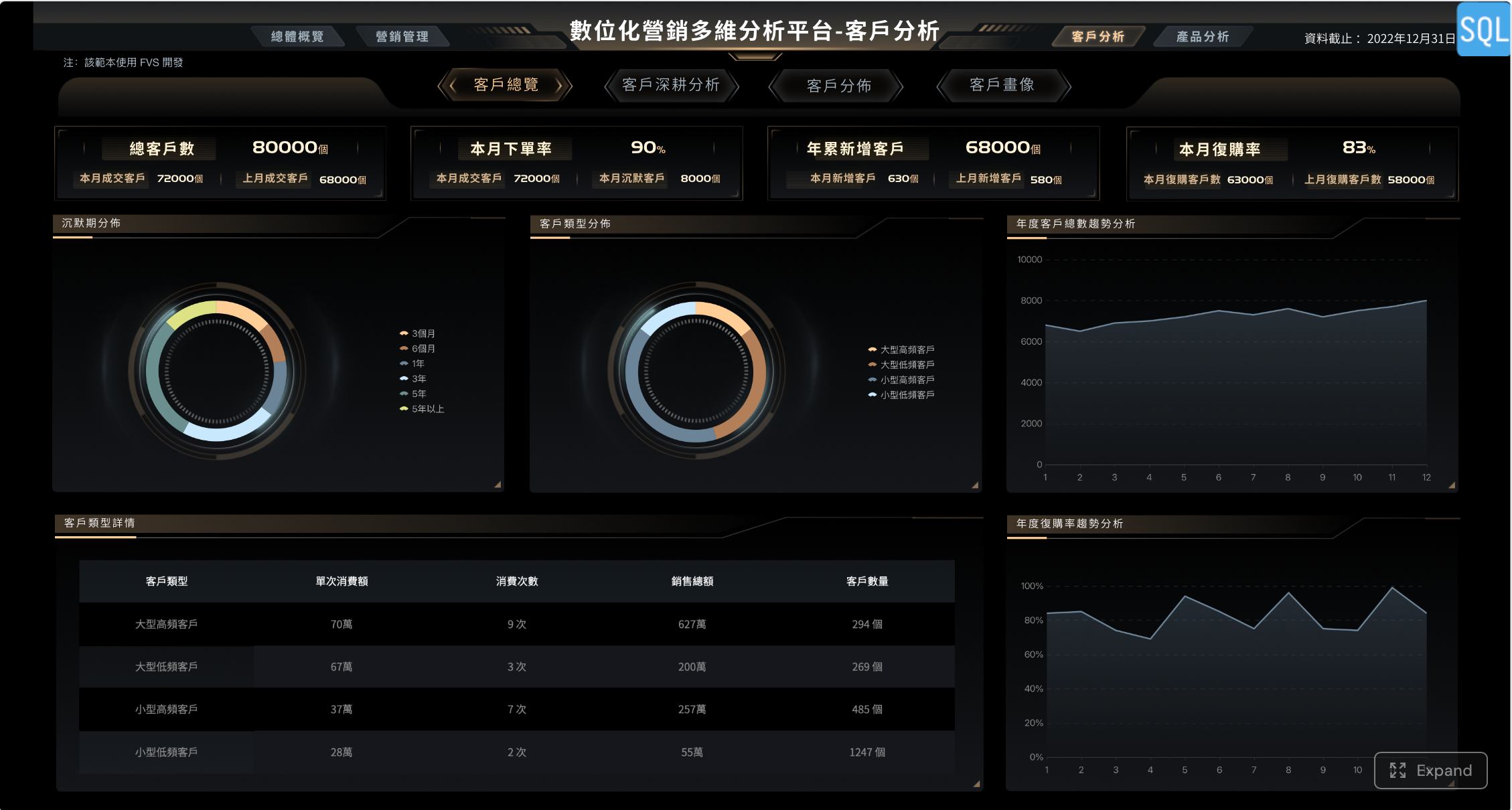Select the 客戶總覽 sub-tab
1512x810 pixels.
point(506,85)
